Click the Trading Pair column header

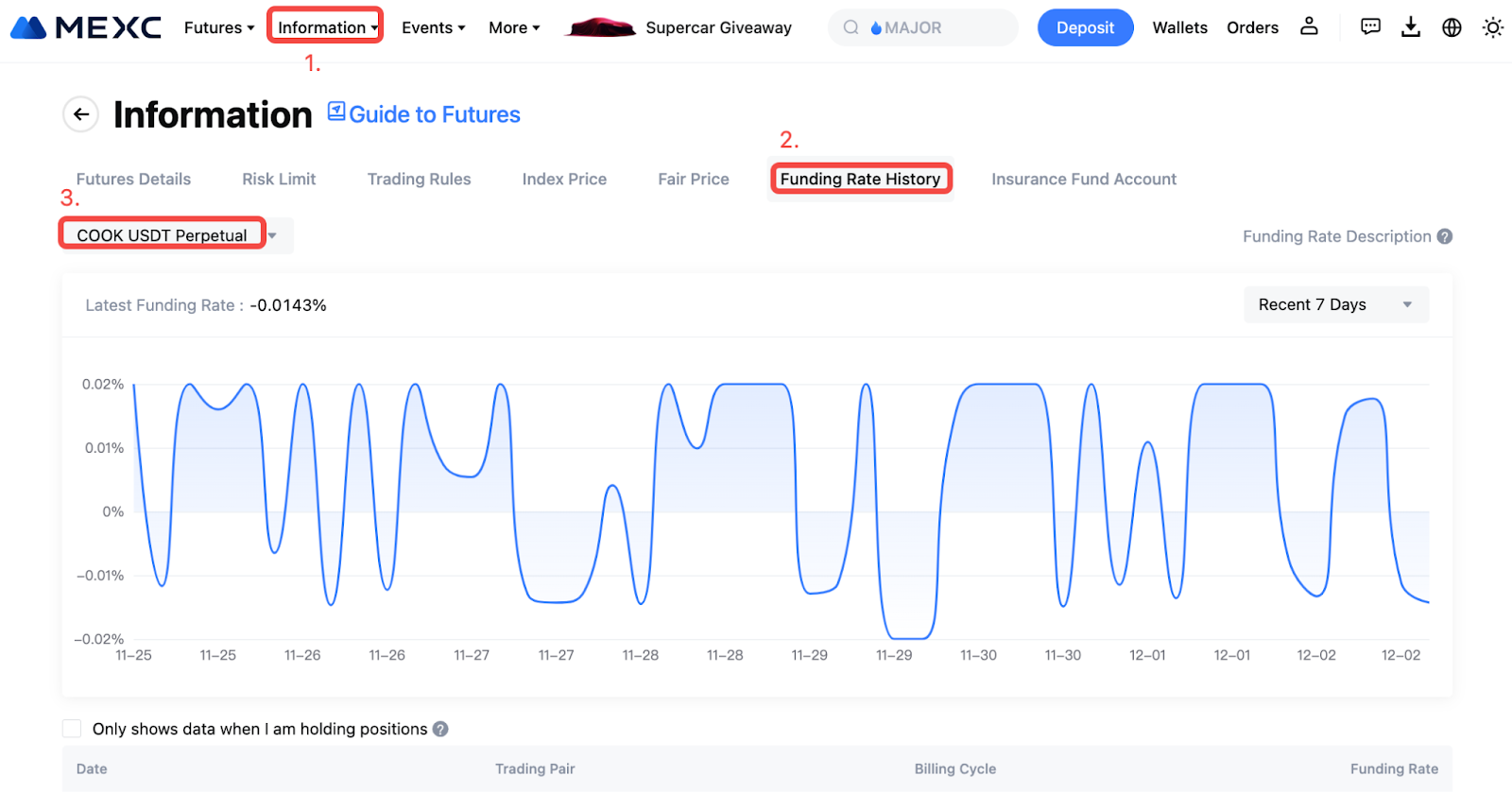point(535,768)
